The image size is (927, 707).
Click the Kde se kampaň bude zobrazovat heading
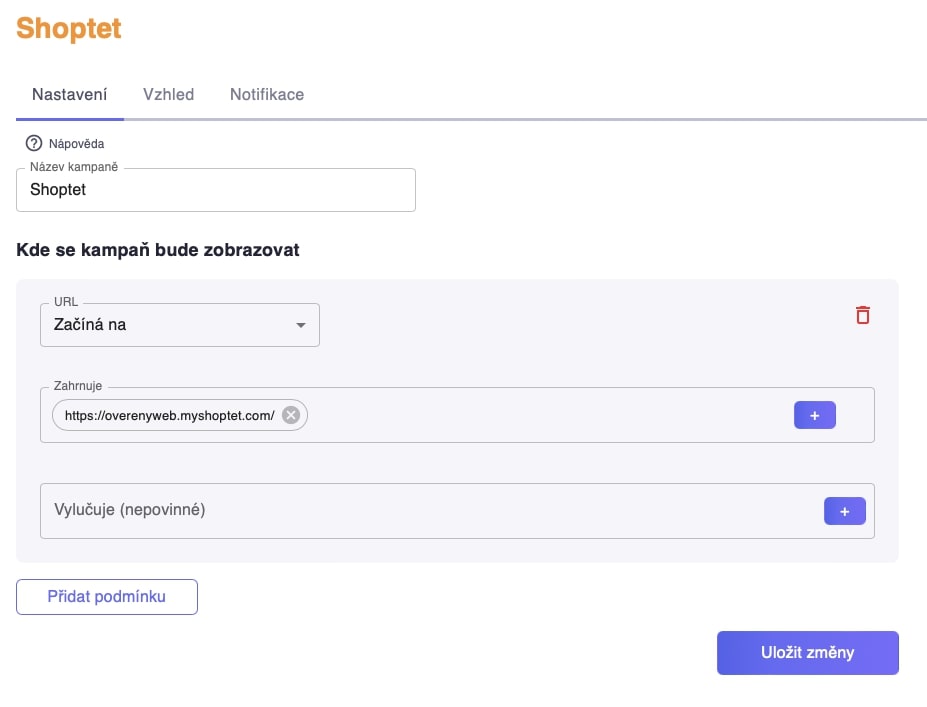[158, 250]
